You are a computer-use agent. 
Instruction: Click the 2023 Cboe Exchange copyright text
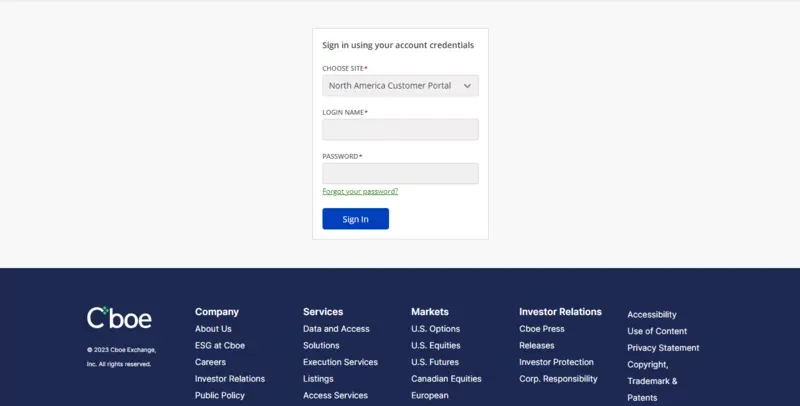[x=121, y=357]
